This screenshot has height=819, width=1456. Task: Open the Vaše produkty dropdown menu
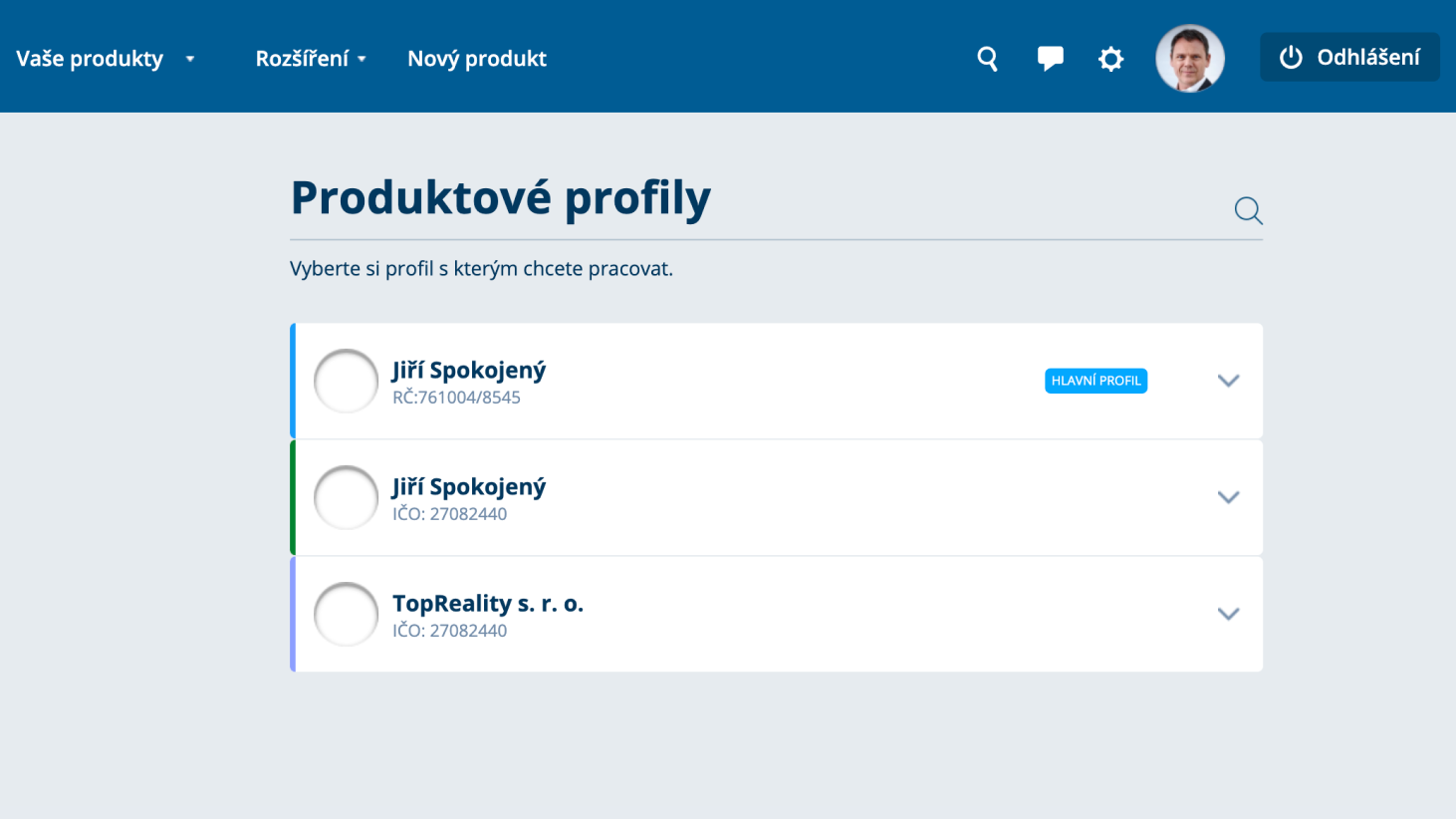(x=105, y=59)
